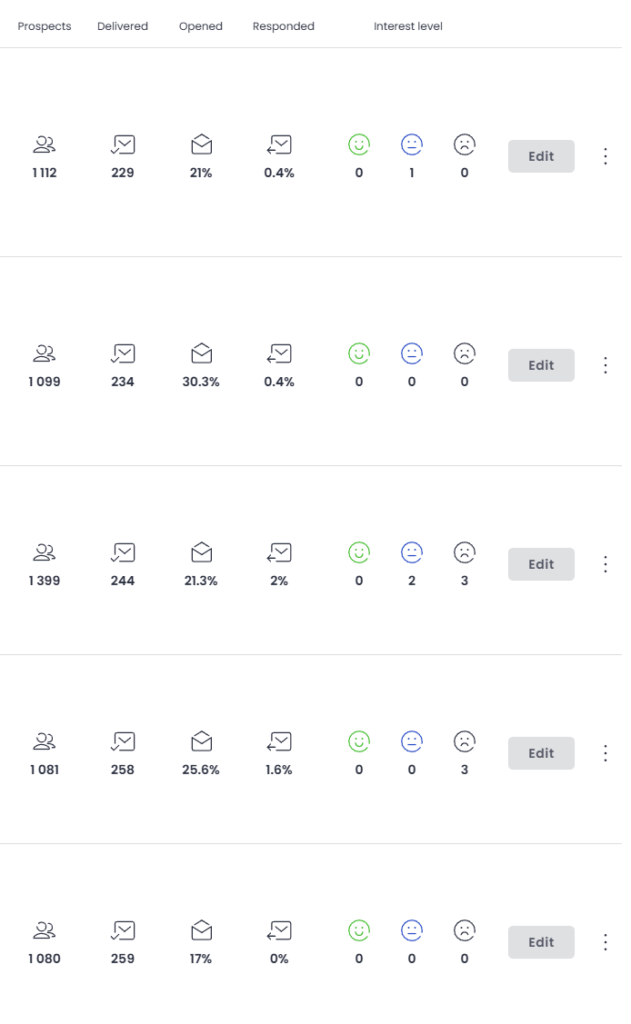Screen dimensions: 631x1024
Task: Select sad face icon in the 1081 prospects row
Action: tap(464, 741)
